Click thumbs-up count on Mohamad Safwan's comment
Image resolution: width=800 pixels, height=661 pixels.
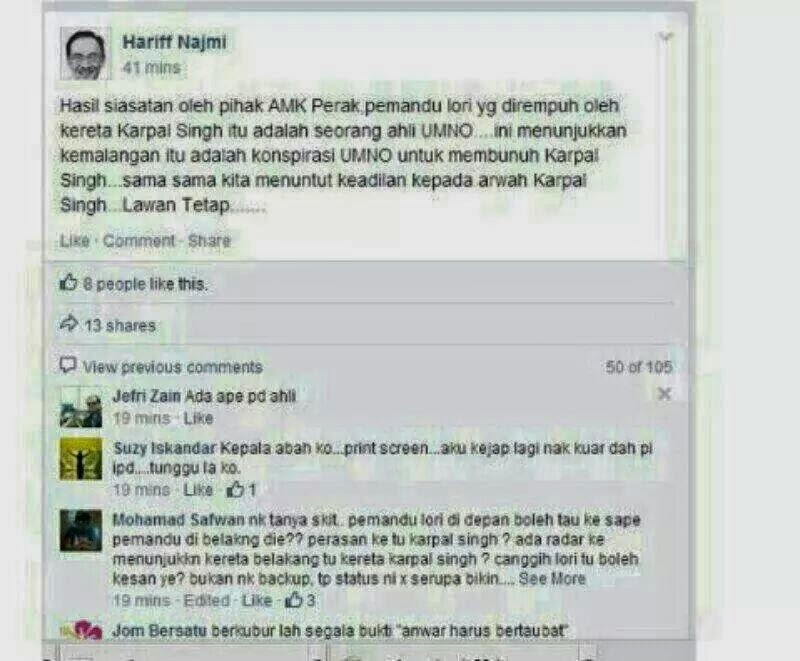(x=300, y=600)
